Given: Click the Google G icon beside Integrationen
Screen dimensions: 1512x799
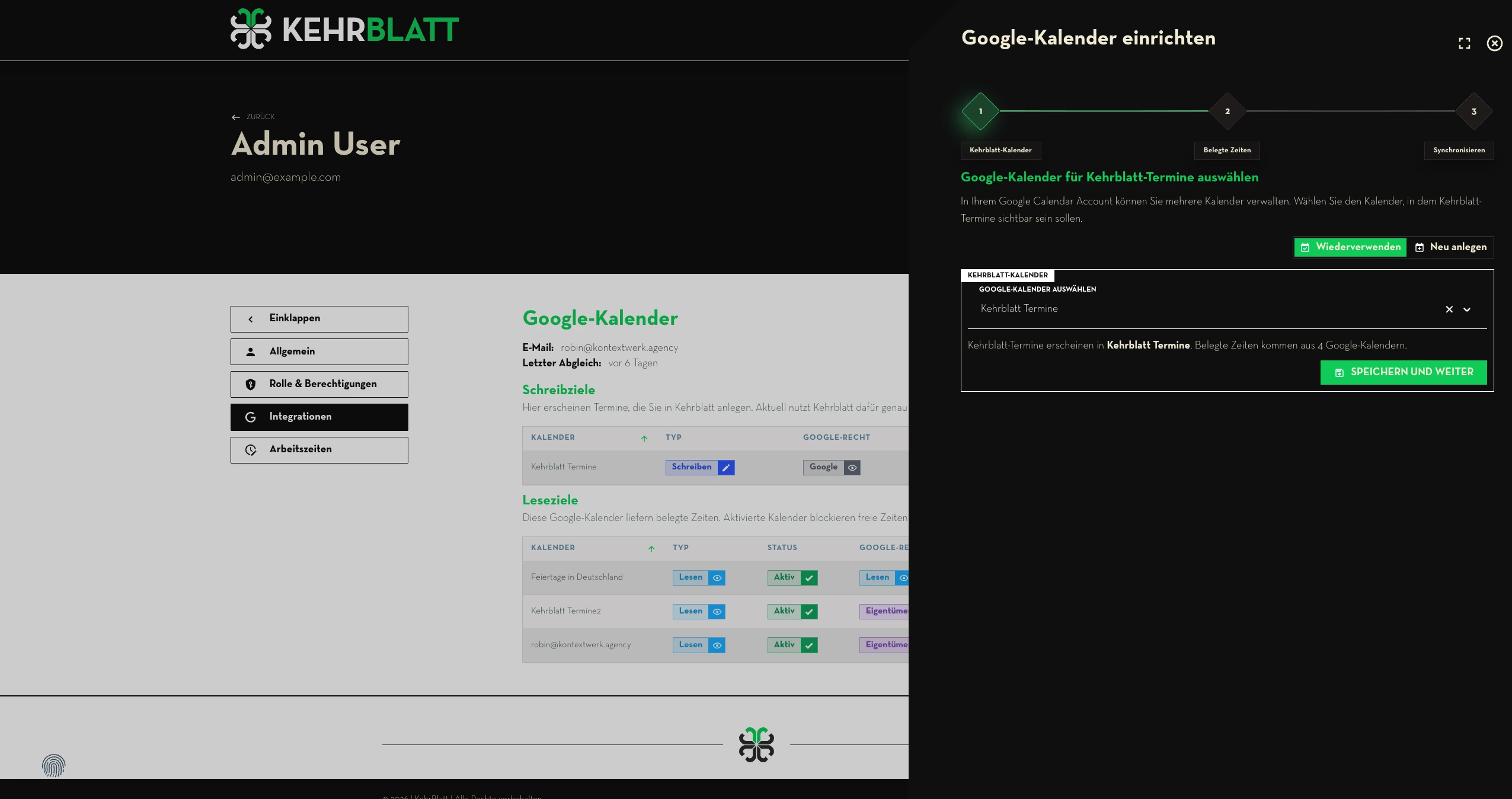Looking at the screenshot, I should (251, 417).
